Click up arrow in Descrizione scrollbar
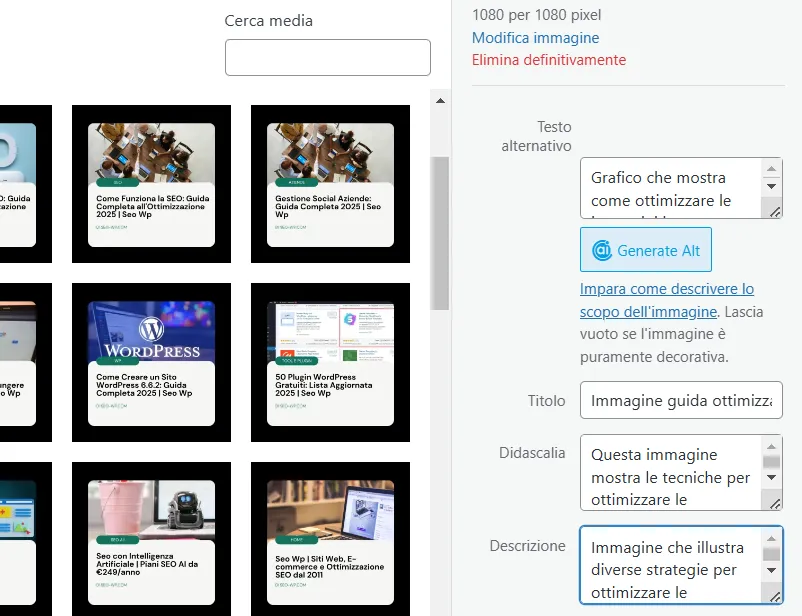 (x=771, y=538)
